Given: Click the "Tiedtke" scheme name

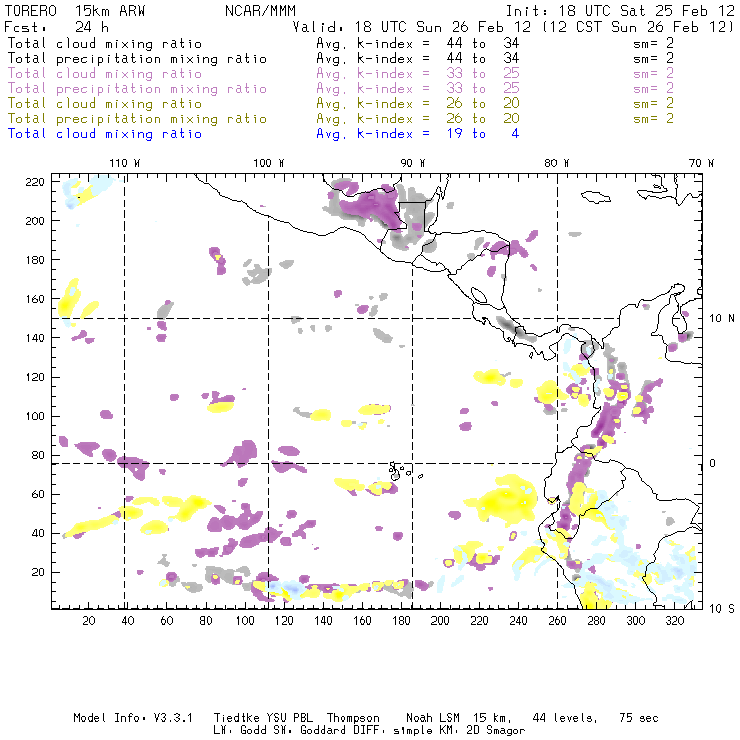Looking at the screenshot, I should coord(236,718).
